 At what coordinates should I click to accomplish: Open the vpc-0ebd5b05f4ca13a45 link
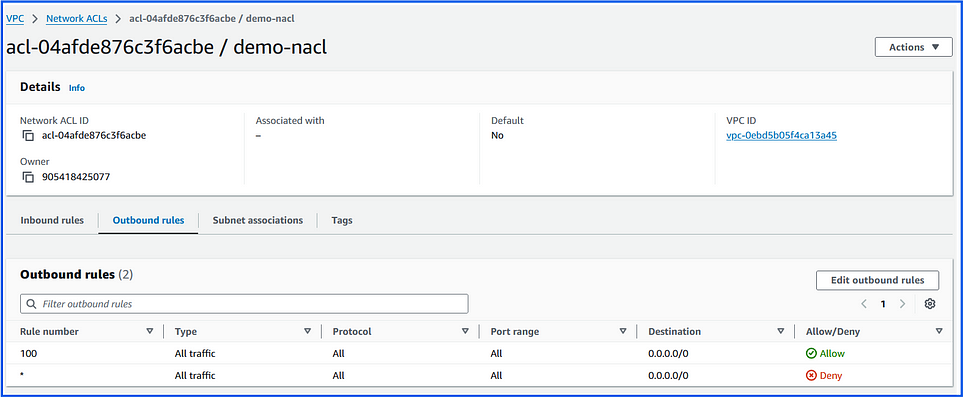coord(781,136)
